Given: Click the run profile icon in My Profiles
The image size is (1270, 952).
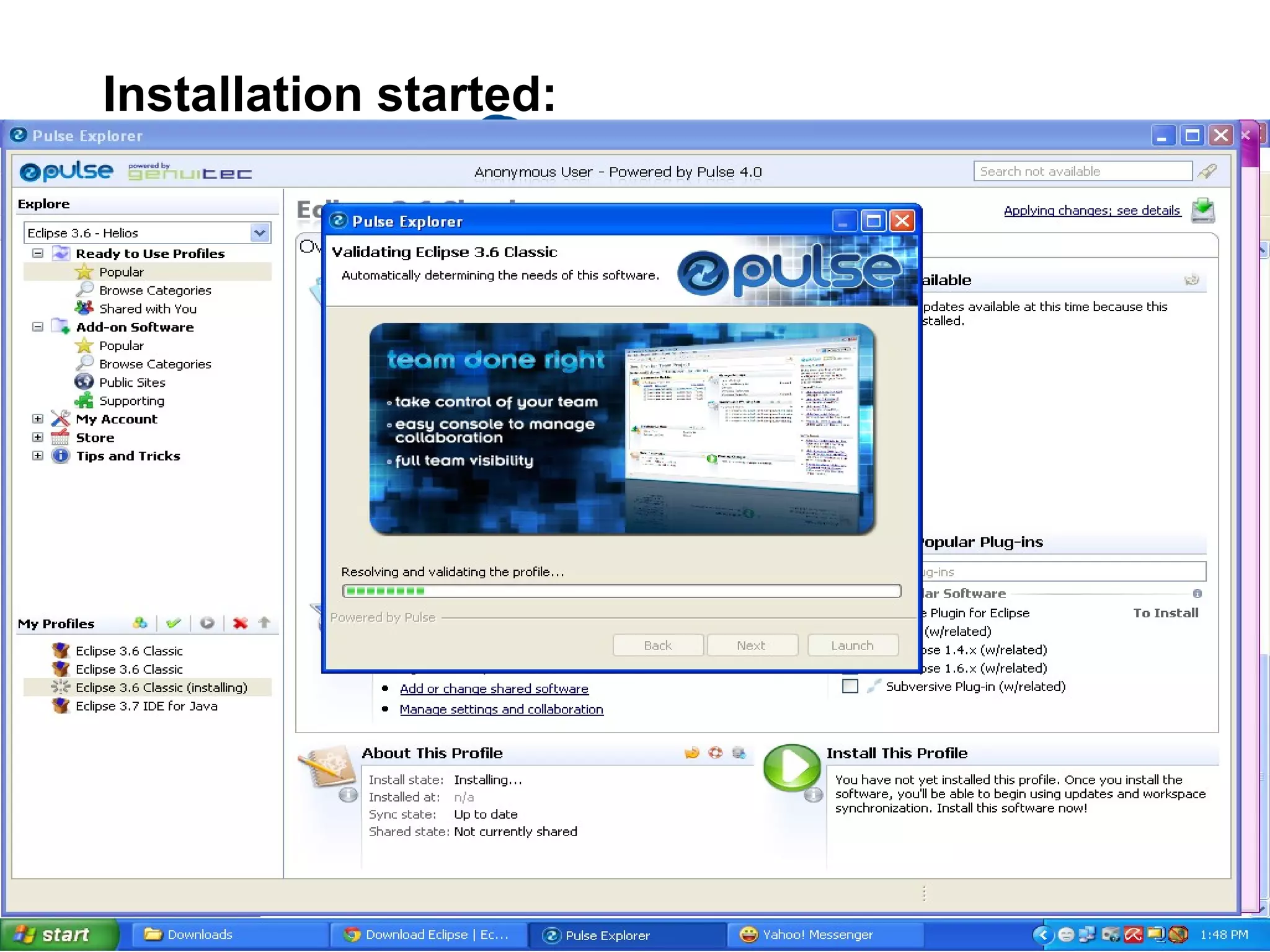Looking at the screenshot, I should 207,623.
